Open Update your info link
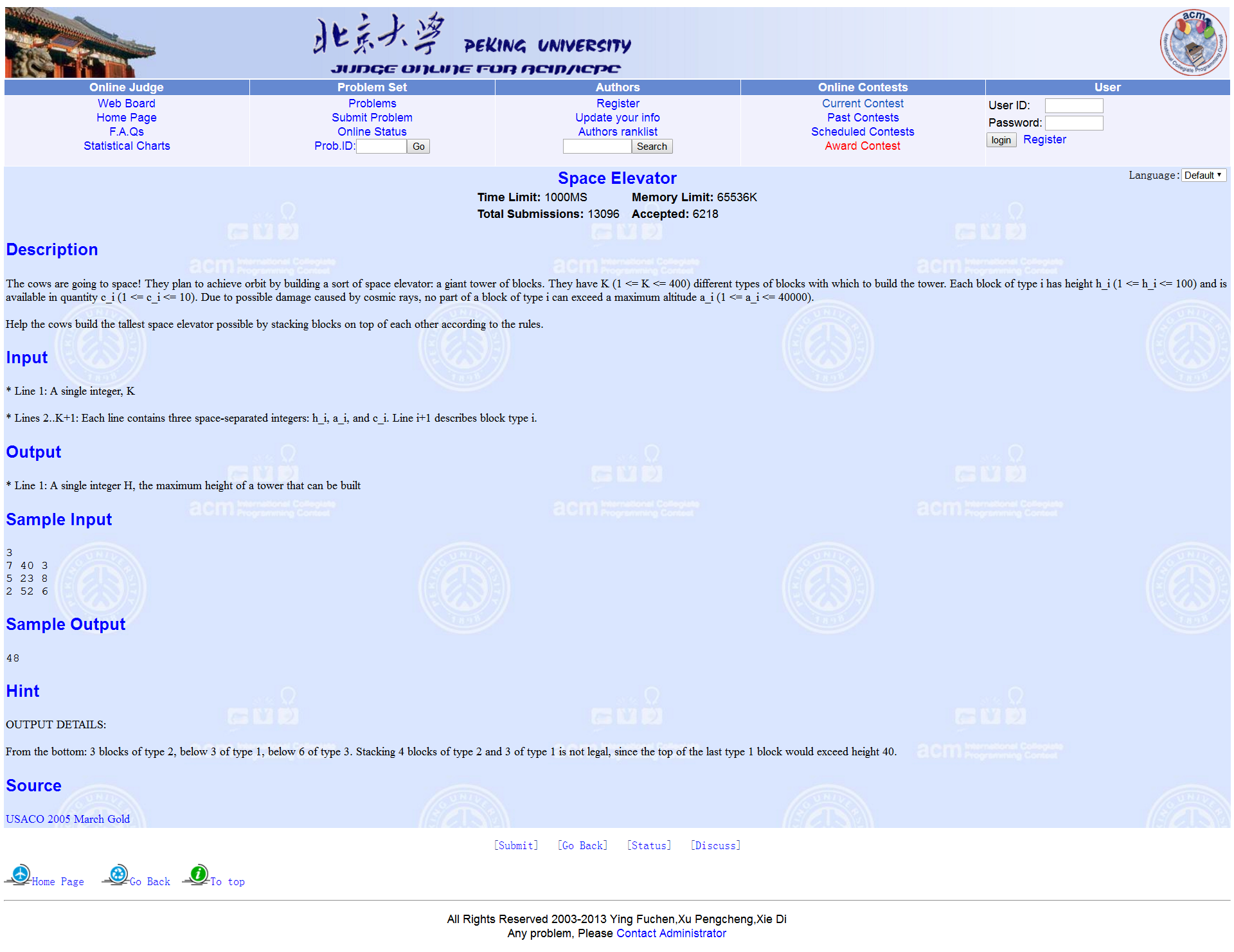This screenshot has height=952, width=1234. click(x=618, y=118)
